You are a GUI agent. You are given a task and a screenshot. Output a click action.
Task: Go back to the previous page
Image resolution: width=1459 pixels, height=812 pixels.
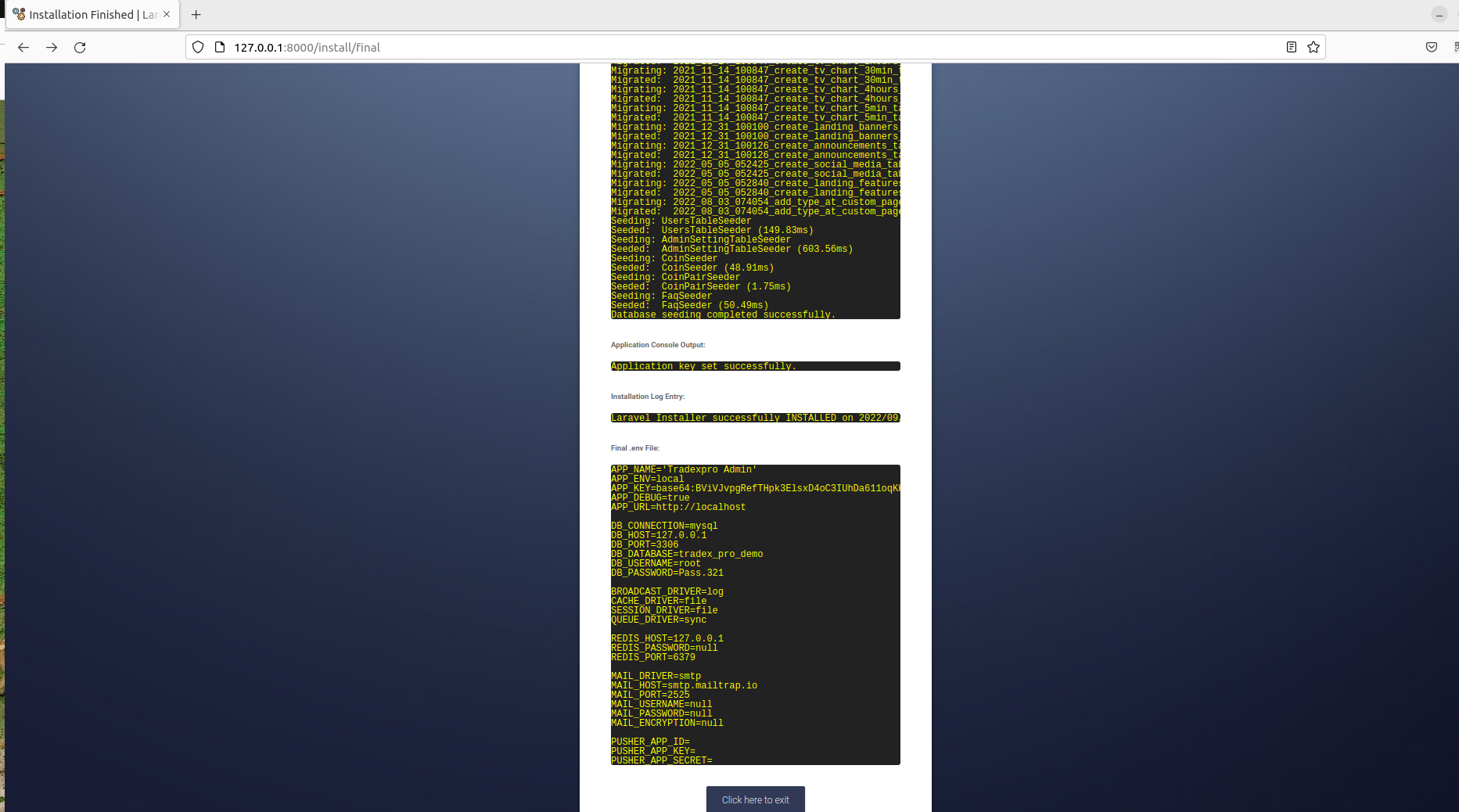(23, 48)
